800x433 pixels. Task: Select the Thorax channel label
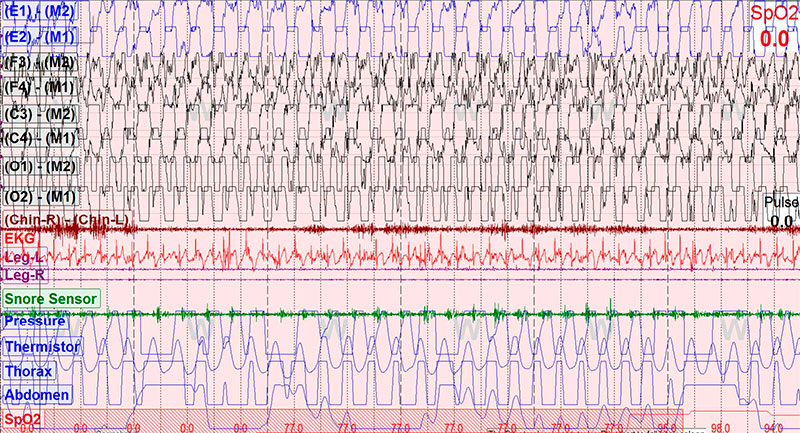tap(29, 371)
